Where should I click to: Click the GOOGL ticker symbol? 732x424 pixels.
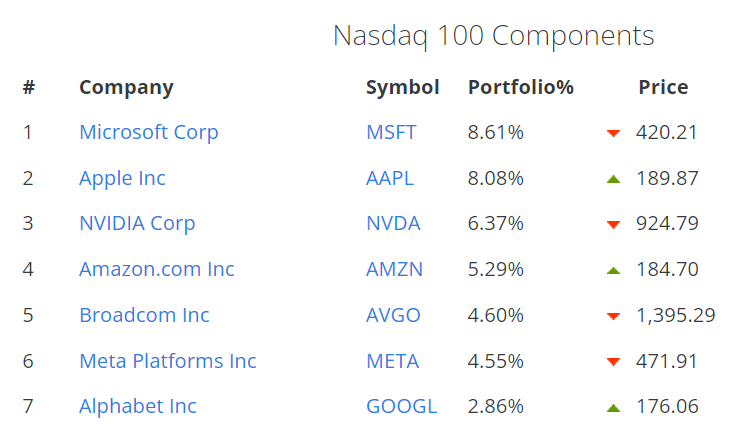(401, 406)
